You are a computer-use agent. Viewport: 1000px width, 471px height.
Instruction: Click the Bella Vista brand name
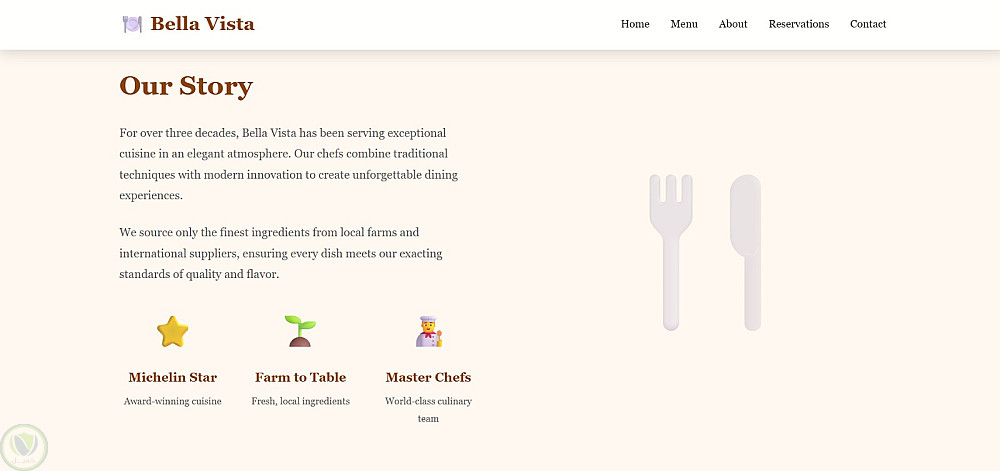click(x=202, y=24)
